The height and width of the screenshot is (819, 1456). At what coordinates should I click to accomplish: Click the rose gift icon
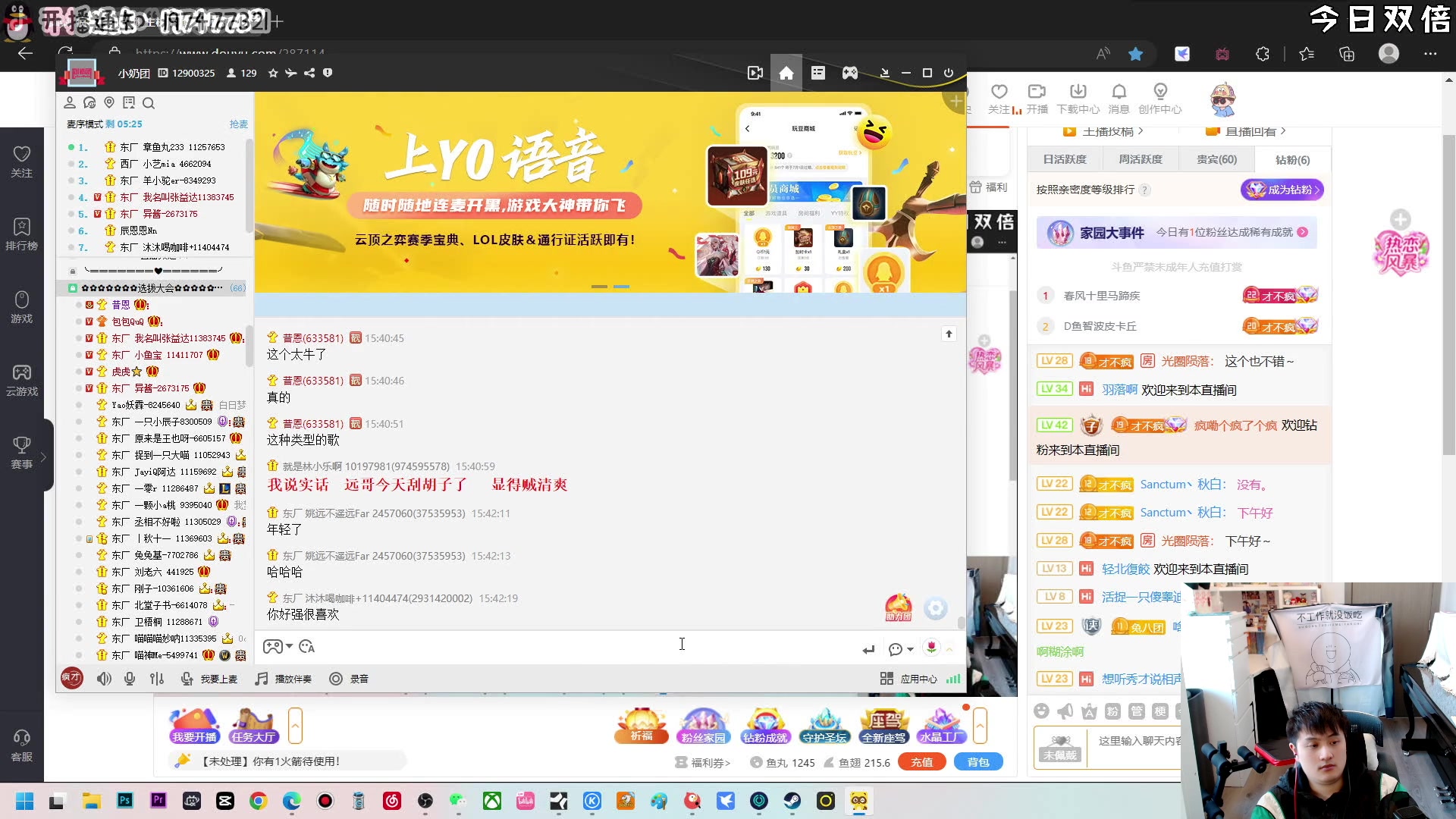(931, 647)
